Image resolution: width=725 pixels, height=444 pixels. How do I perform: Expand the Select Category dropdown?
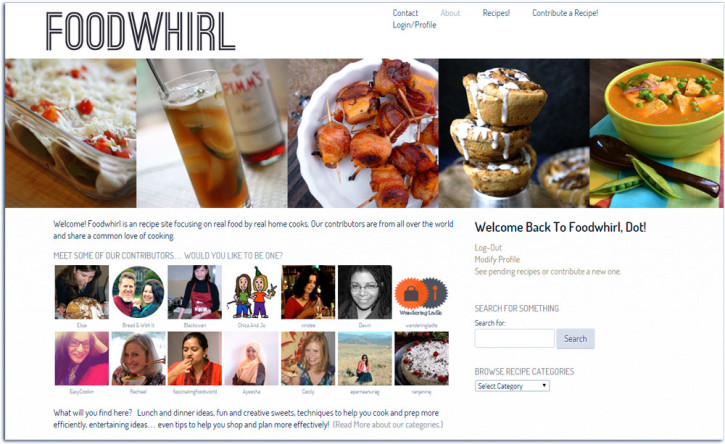[x=512, y=386]
